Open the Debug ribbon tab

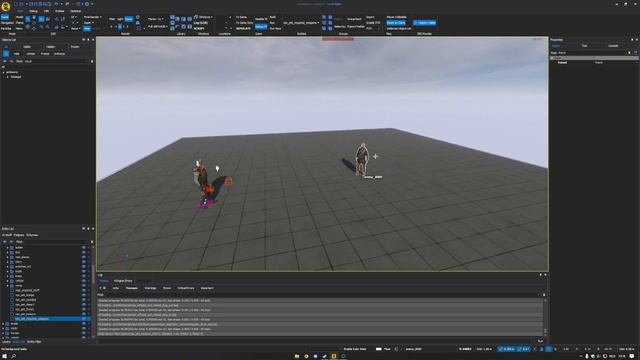[33, 11]
